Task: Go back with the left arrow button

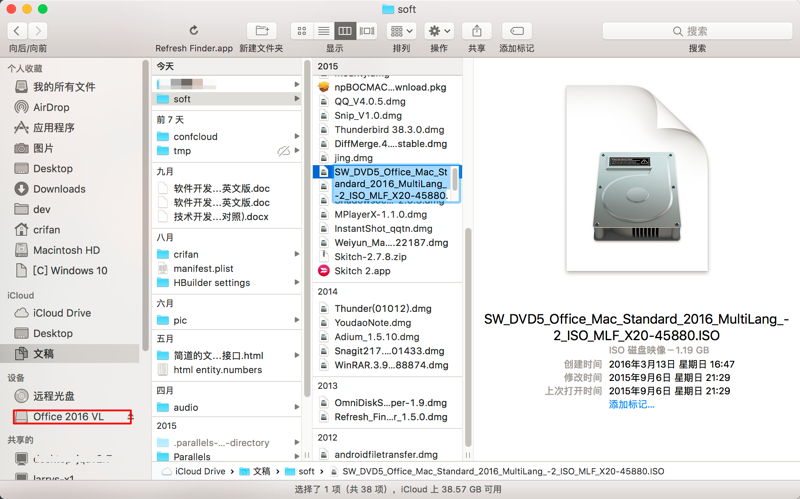Action: pos(17,31)
